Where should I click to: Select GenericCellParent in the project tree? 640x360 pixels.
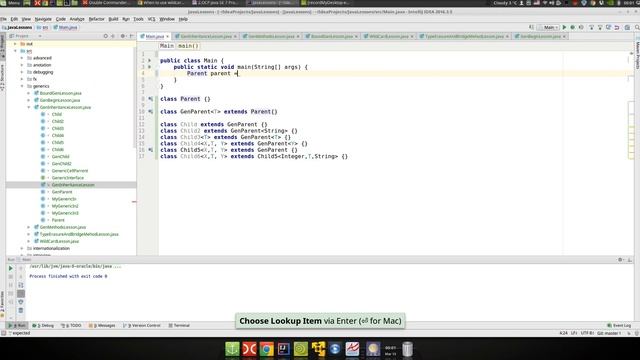pyautogui.click(x=69, y=171)
